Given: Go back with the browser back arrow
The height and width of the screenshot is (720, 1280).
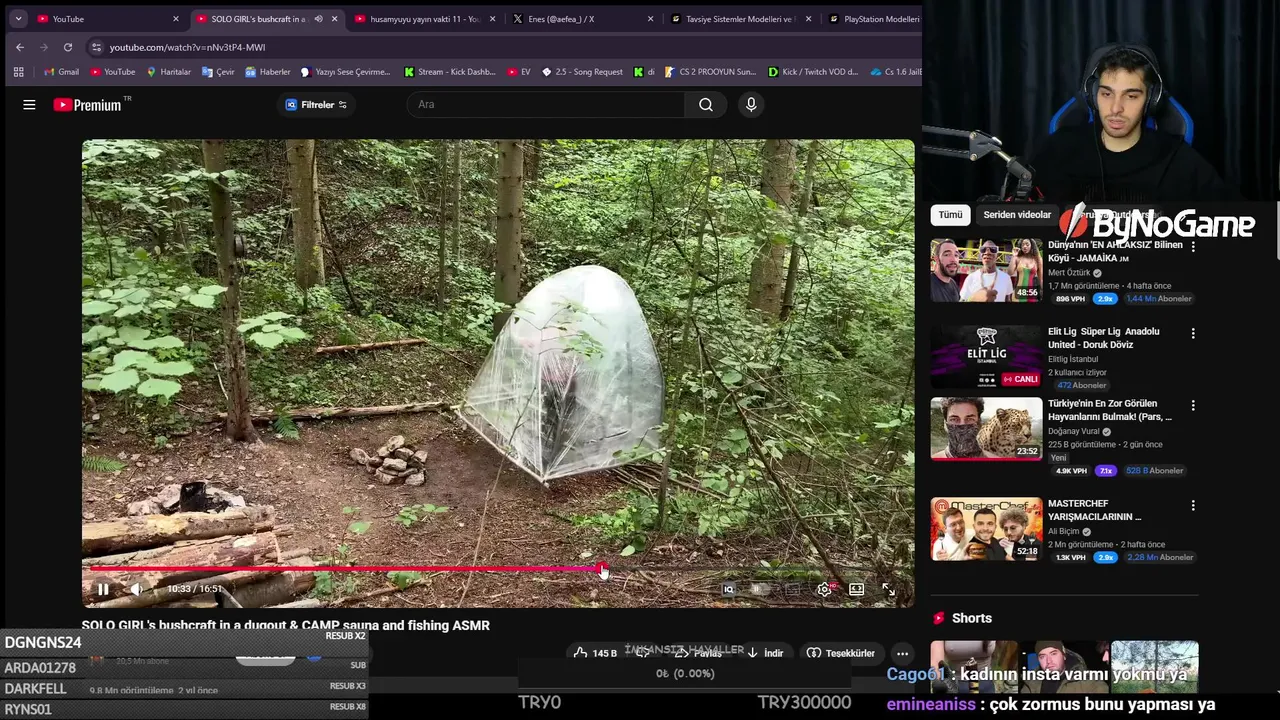Looking at the screenshot, I should click(20, 47).
